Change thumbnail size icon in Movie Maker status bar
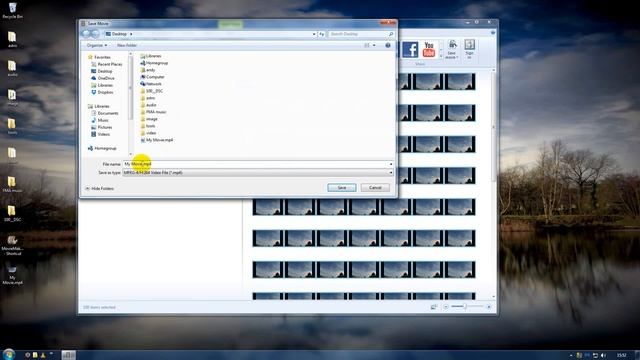This screenshot has height=360, width=640. (x=433, y=307)
